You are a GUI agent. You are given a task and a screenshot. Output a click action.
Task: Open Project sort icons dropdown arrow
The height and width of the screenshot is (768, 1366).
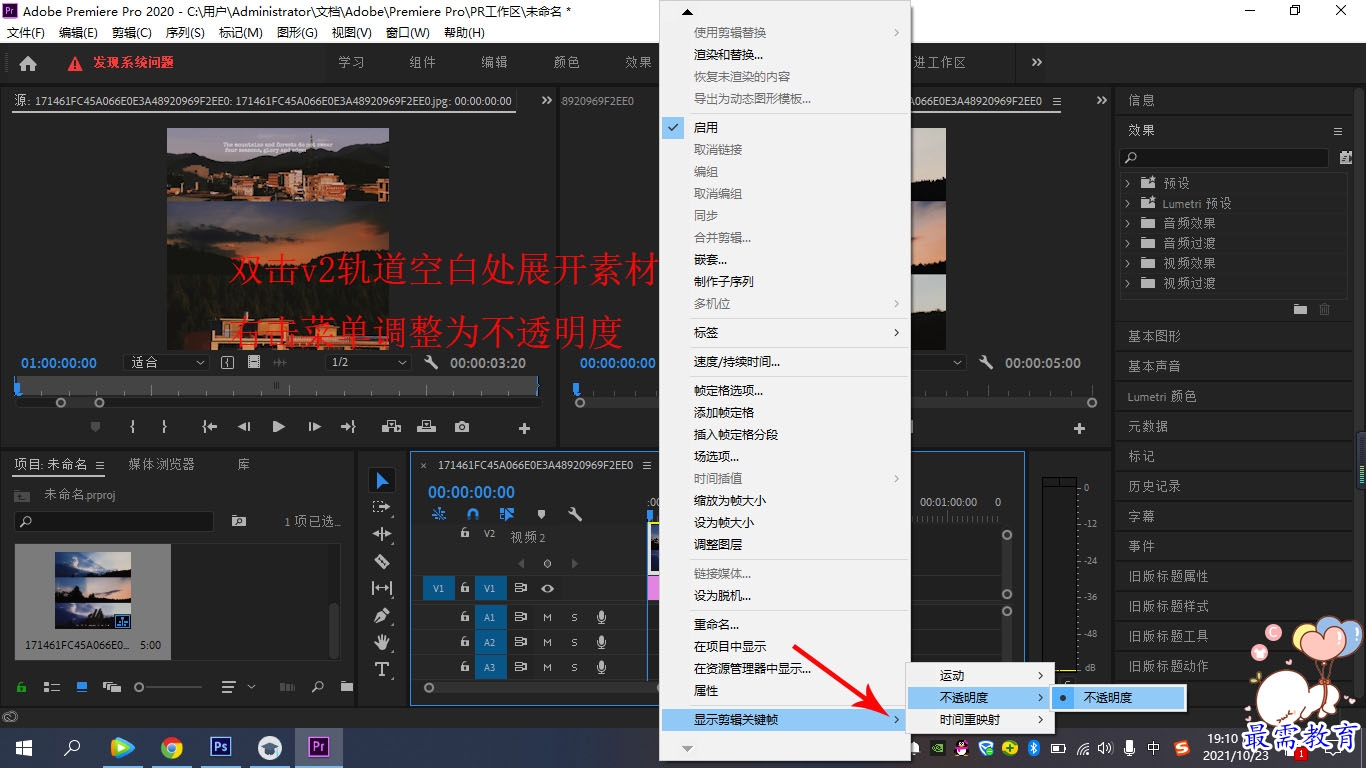point(251,687)
